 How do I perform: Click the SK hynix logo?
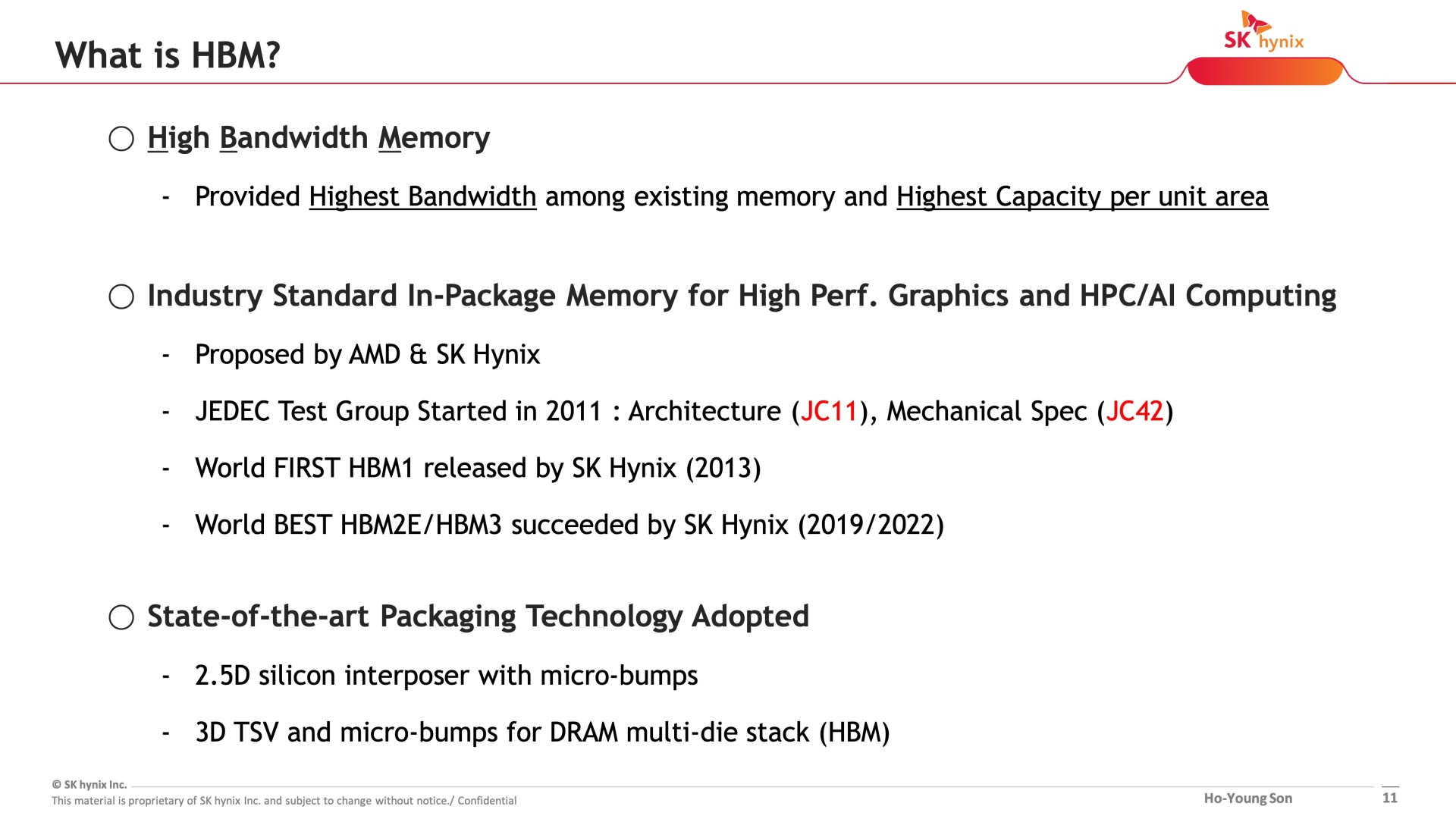point(1264,31)
